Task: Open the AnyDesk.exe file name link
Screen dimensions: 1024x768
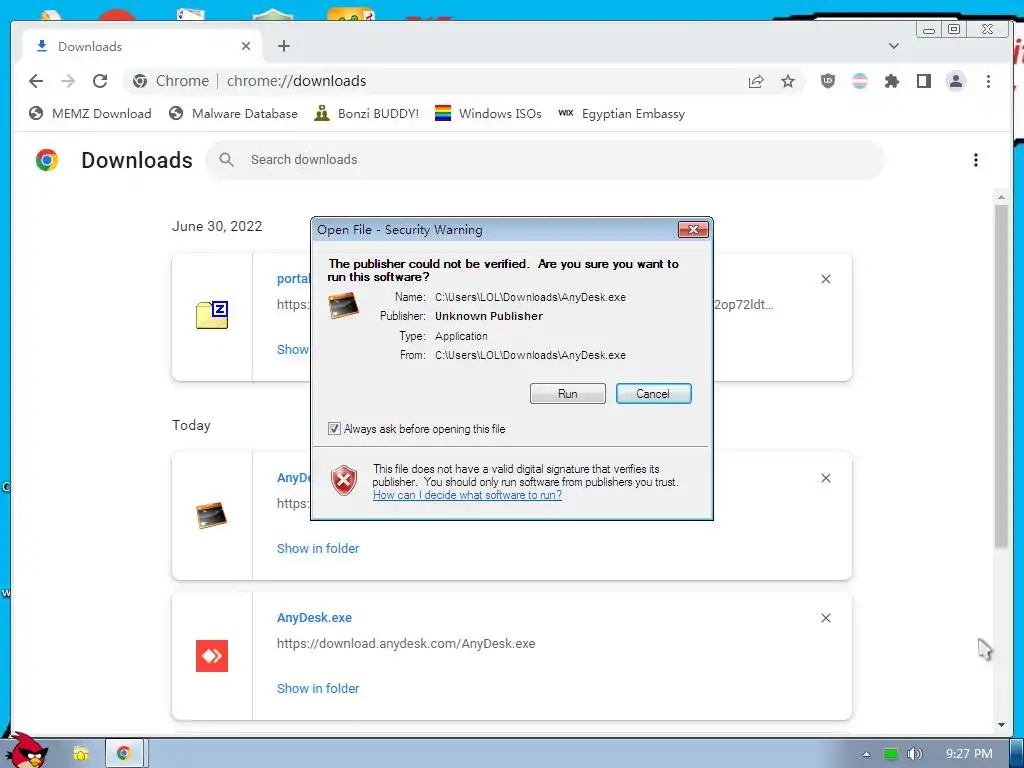Action: point(314,618)
